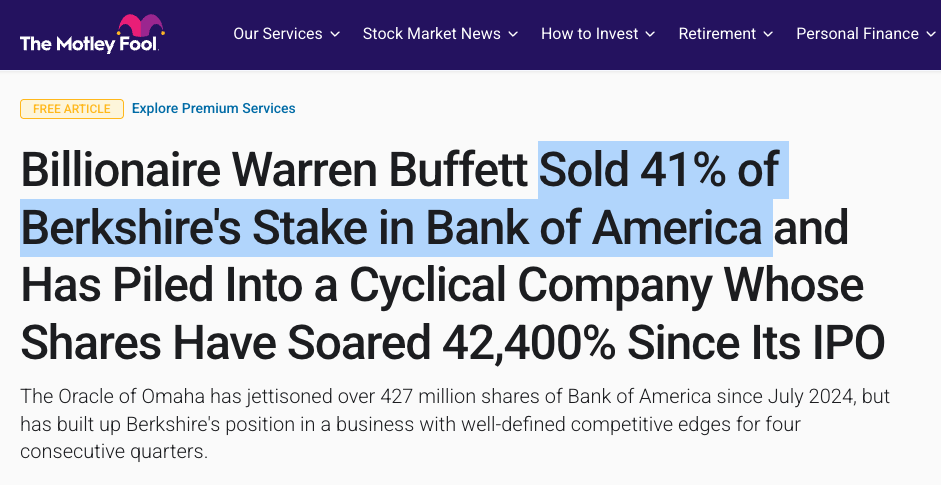Open the Our Services menu

[x=277, y=34]
